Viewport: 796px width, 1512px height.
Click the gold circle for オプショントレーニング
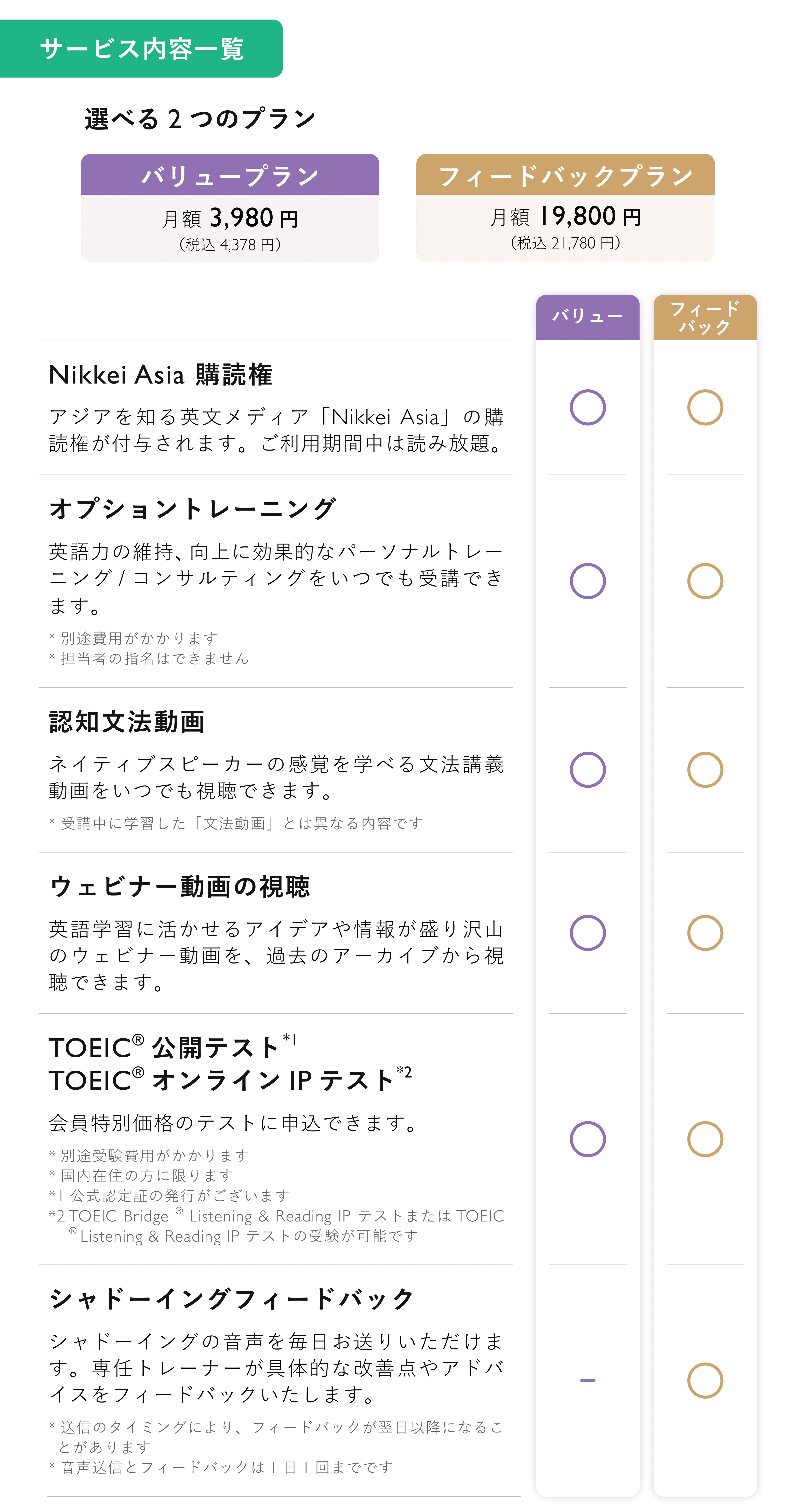[705, 581]
